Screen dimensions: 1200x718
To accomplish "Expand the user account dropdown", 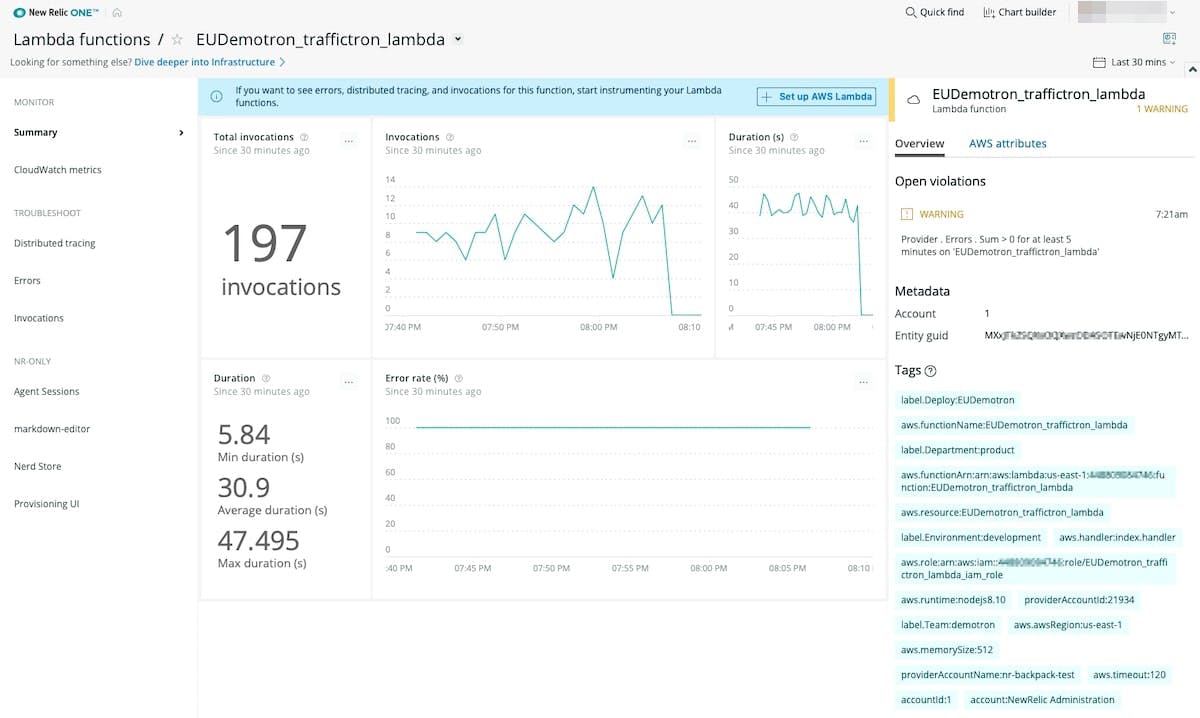I will (1172, 12).
